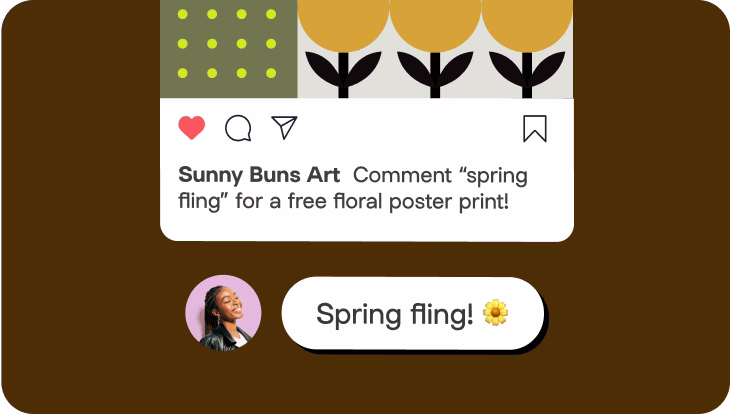Click the quoted "spring" word in caption

pos(493,176)
